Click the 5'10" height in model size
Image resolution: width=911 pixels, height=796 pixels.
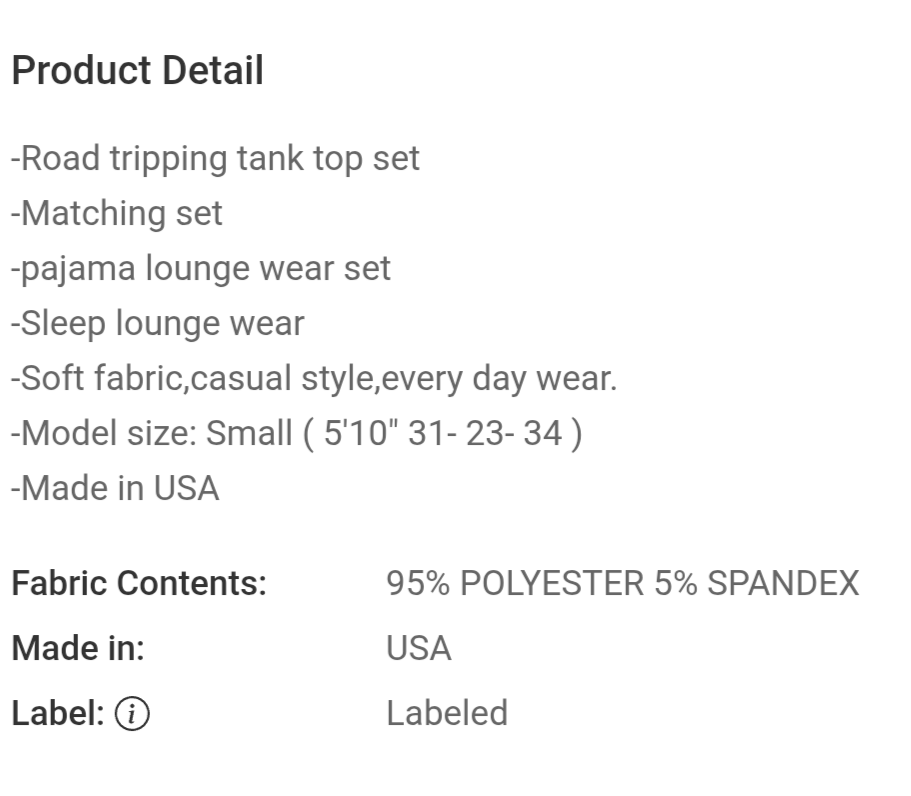(361, 433)
